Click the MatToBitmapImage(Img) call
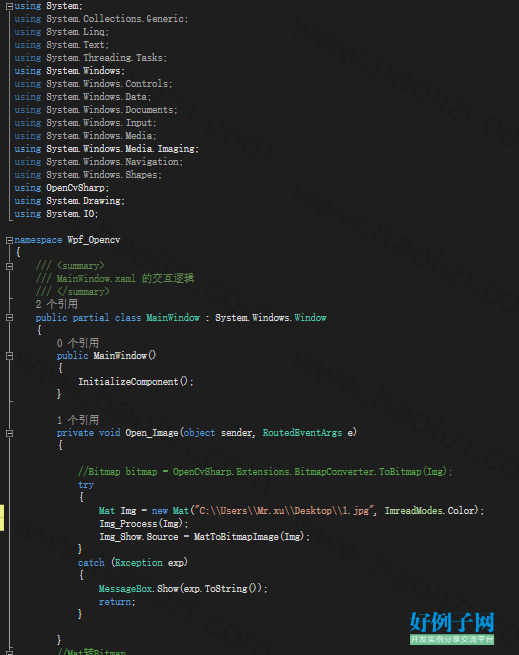 click(251, 537)
